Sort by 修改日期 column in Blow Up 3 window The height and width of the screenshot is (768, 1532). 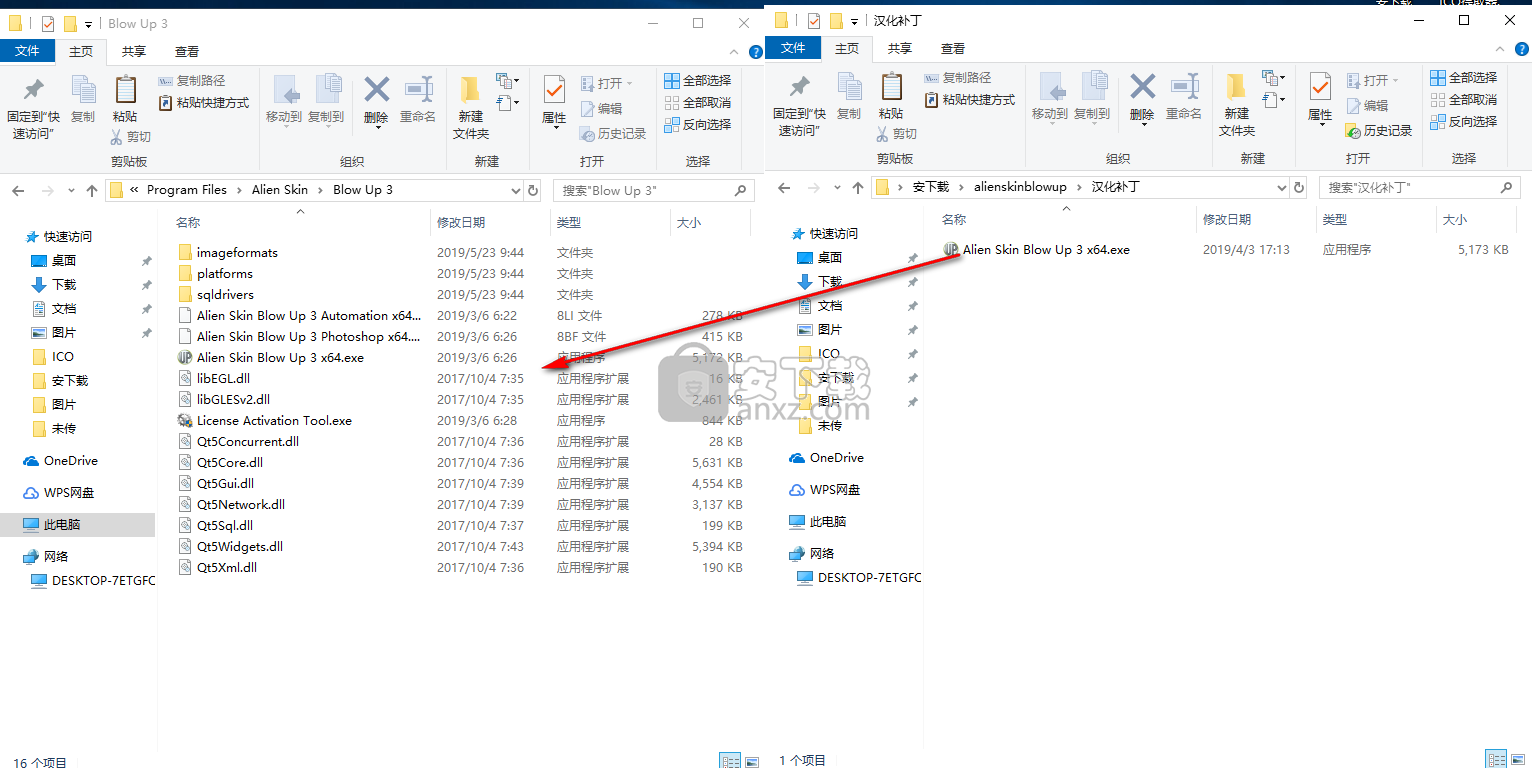(461, 222)
